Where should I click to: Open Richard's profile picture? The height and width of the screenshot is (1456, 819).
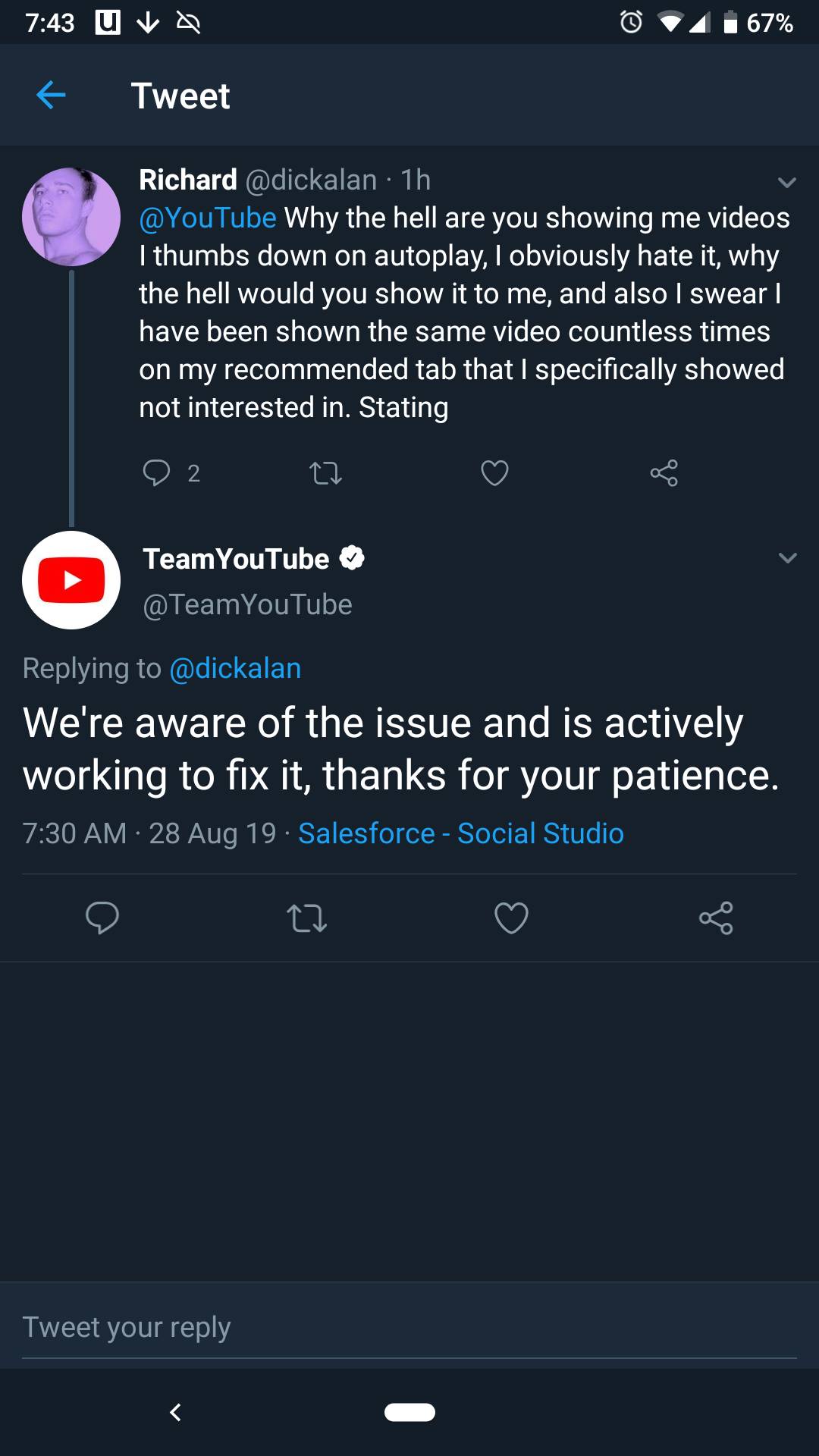[x=71, y=217]
